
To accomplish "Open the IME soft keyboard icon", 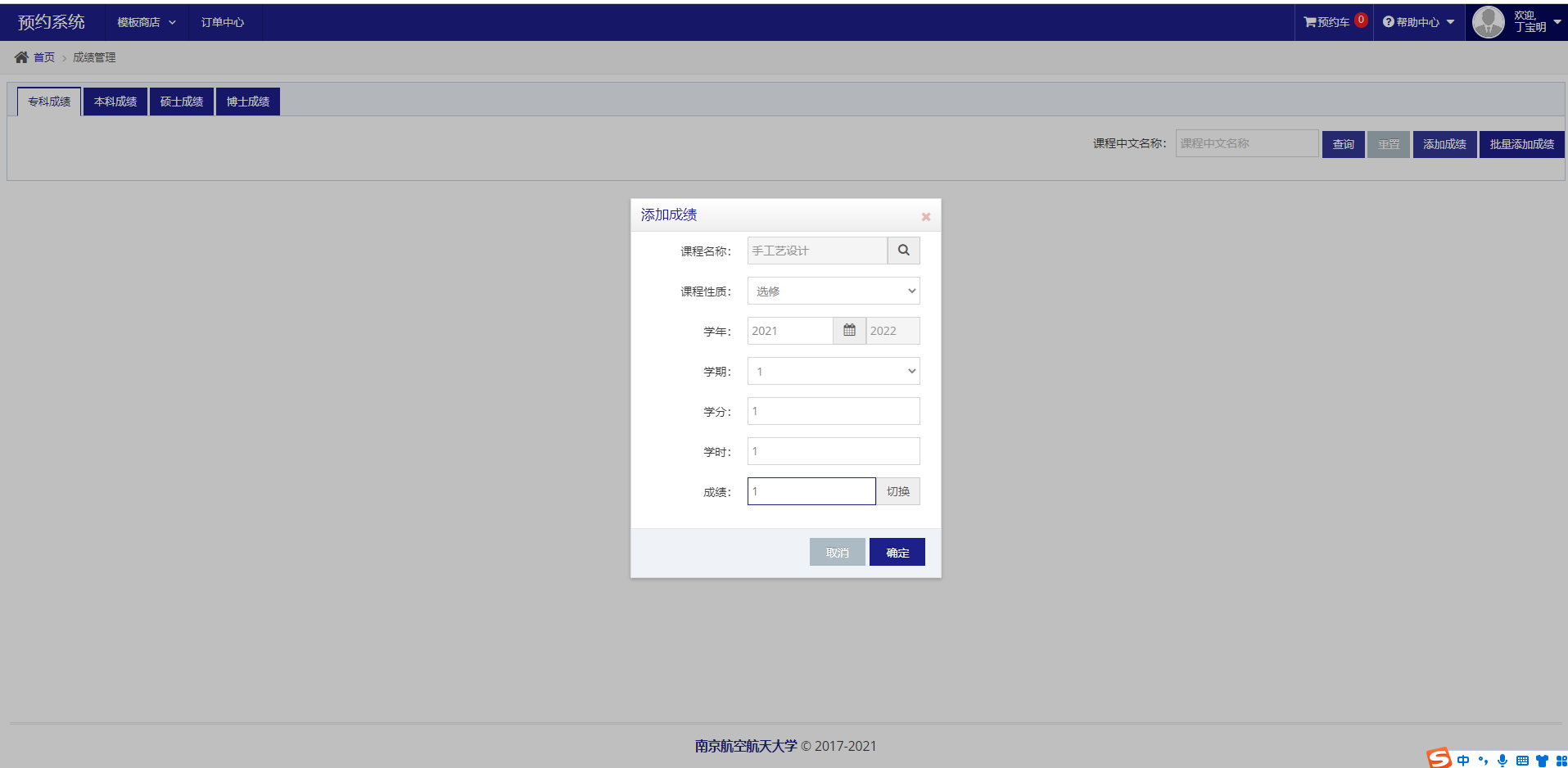I will (x=1522, y=761).
